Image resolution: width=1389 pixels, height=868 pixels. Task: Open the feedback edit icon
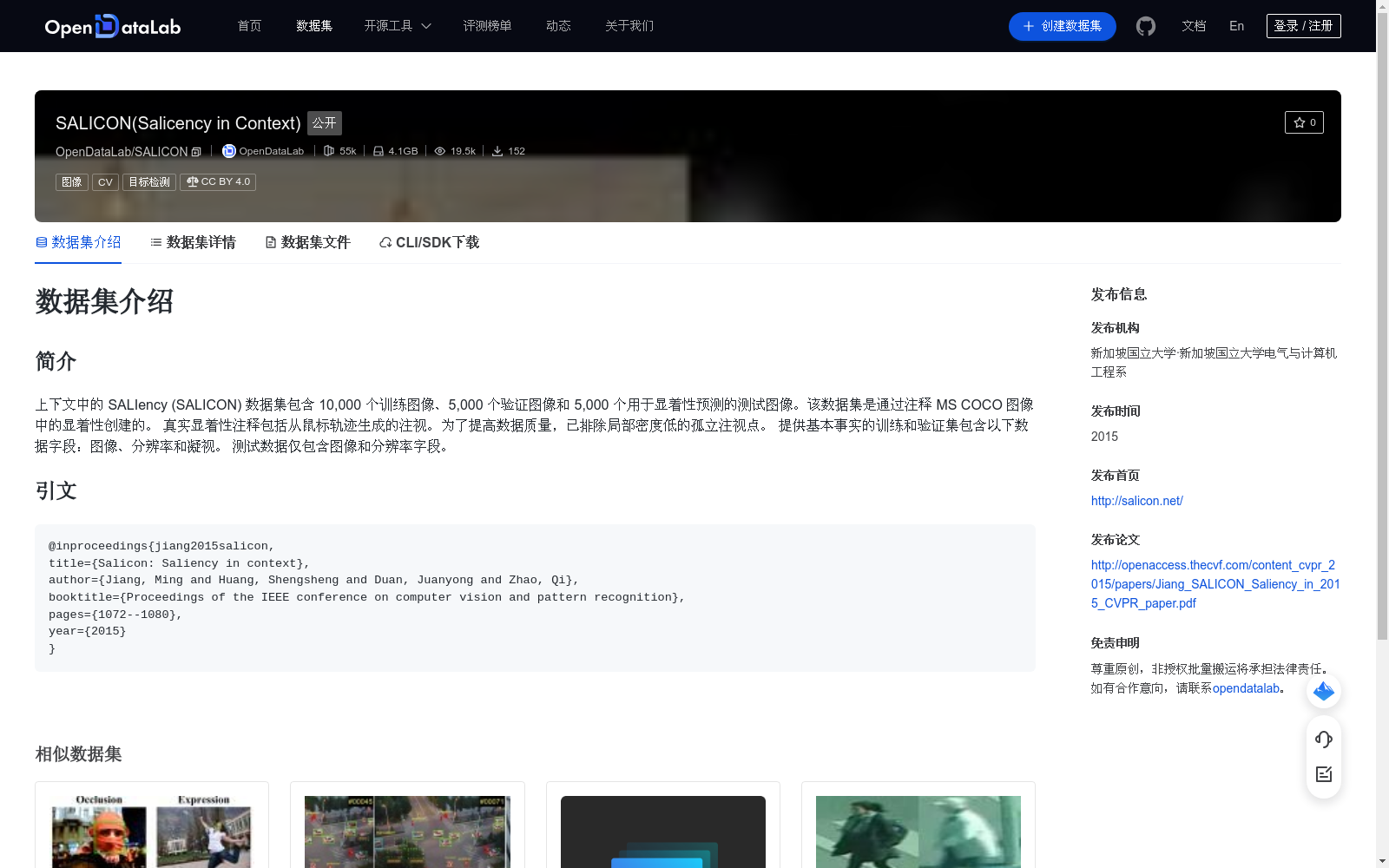(1324, 774)
